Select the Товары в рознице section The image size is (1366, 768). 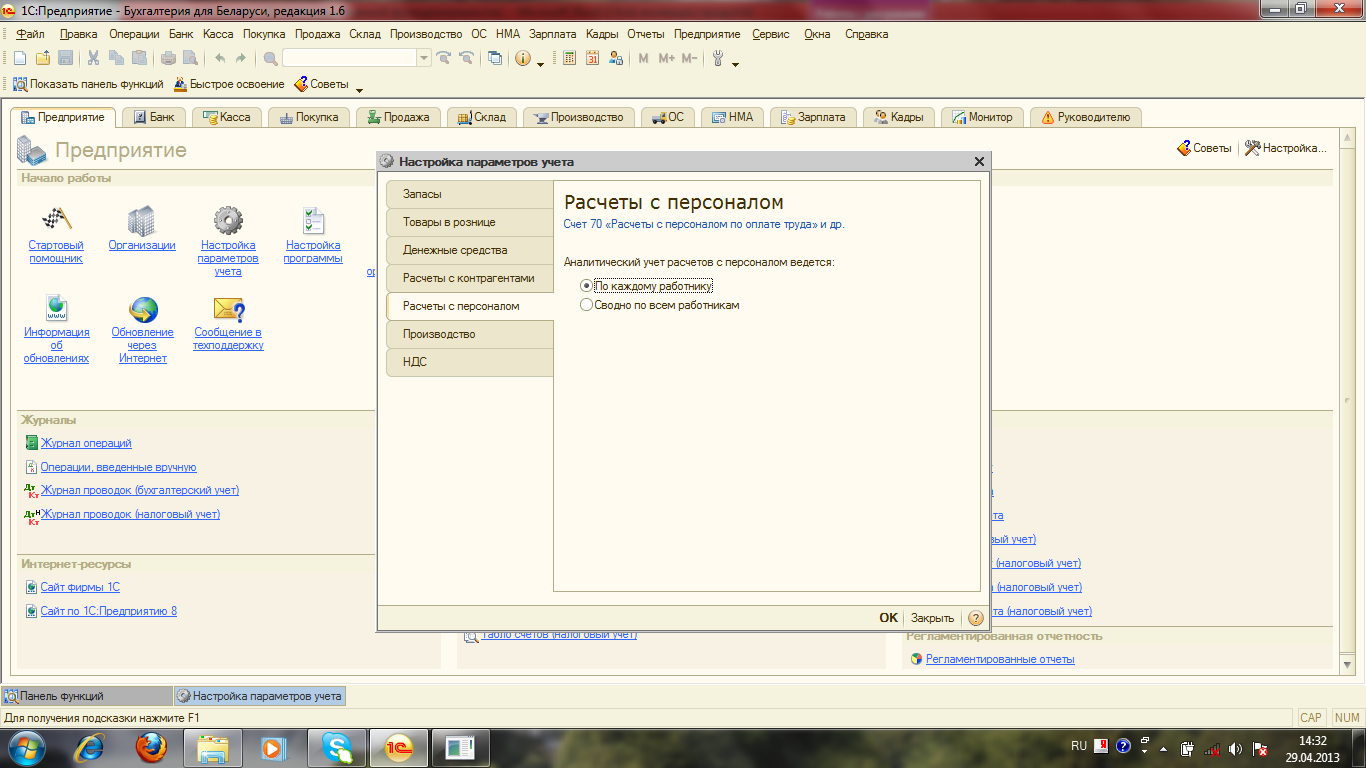point(469,222)
